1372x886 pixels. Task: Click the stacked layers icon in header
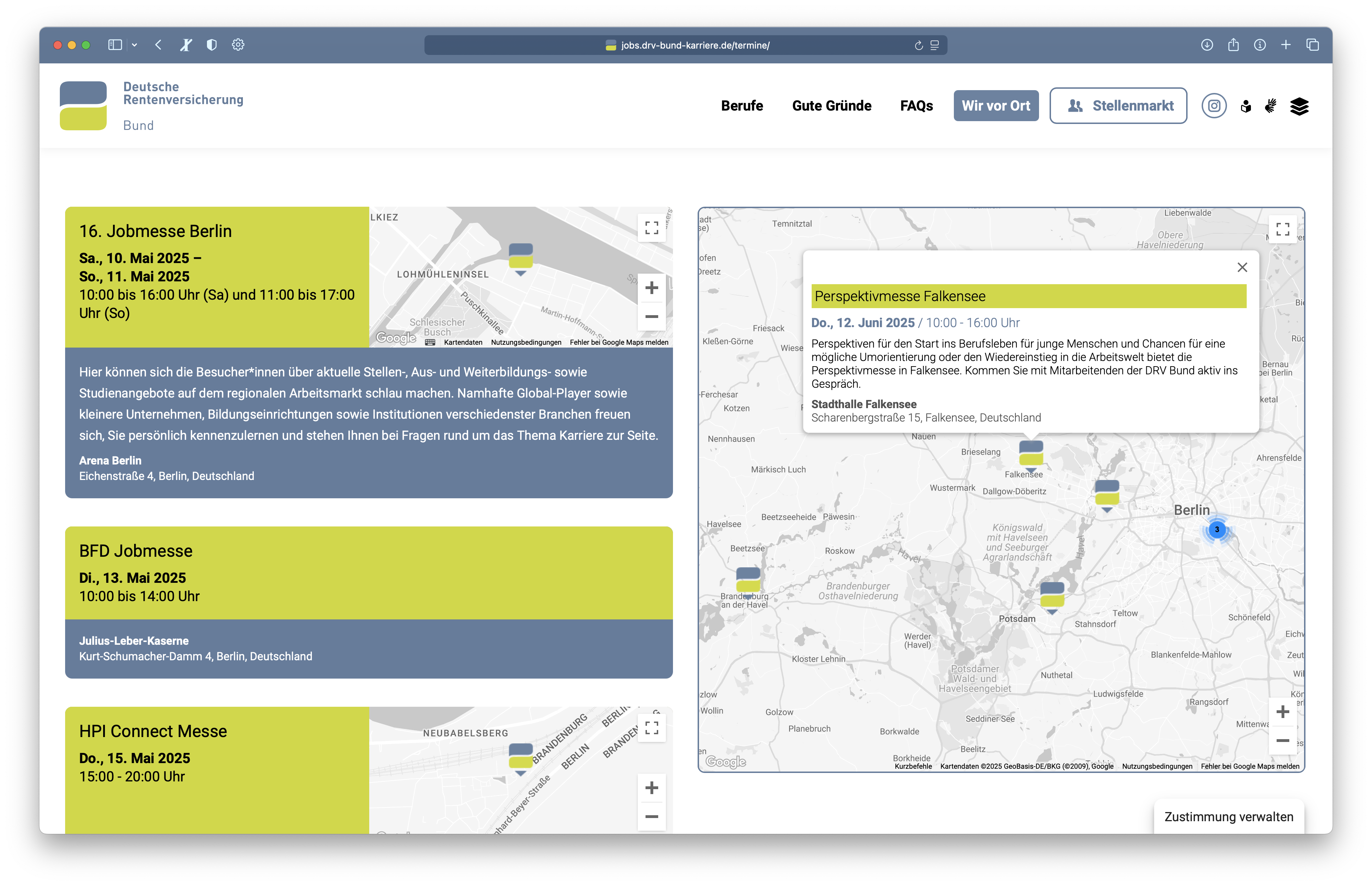pyautogui.click(x=1299, y=106)
